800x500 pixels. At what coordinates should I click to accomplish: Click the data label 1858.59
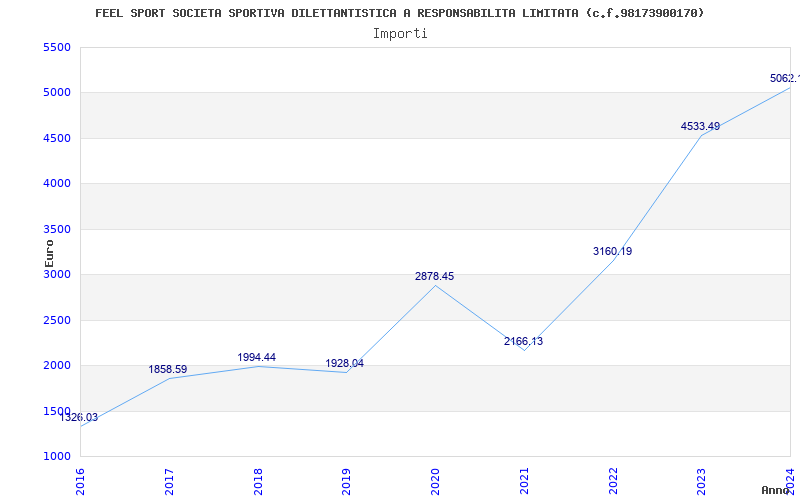(x=168, y=369)
